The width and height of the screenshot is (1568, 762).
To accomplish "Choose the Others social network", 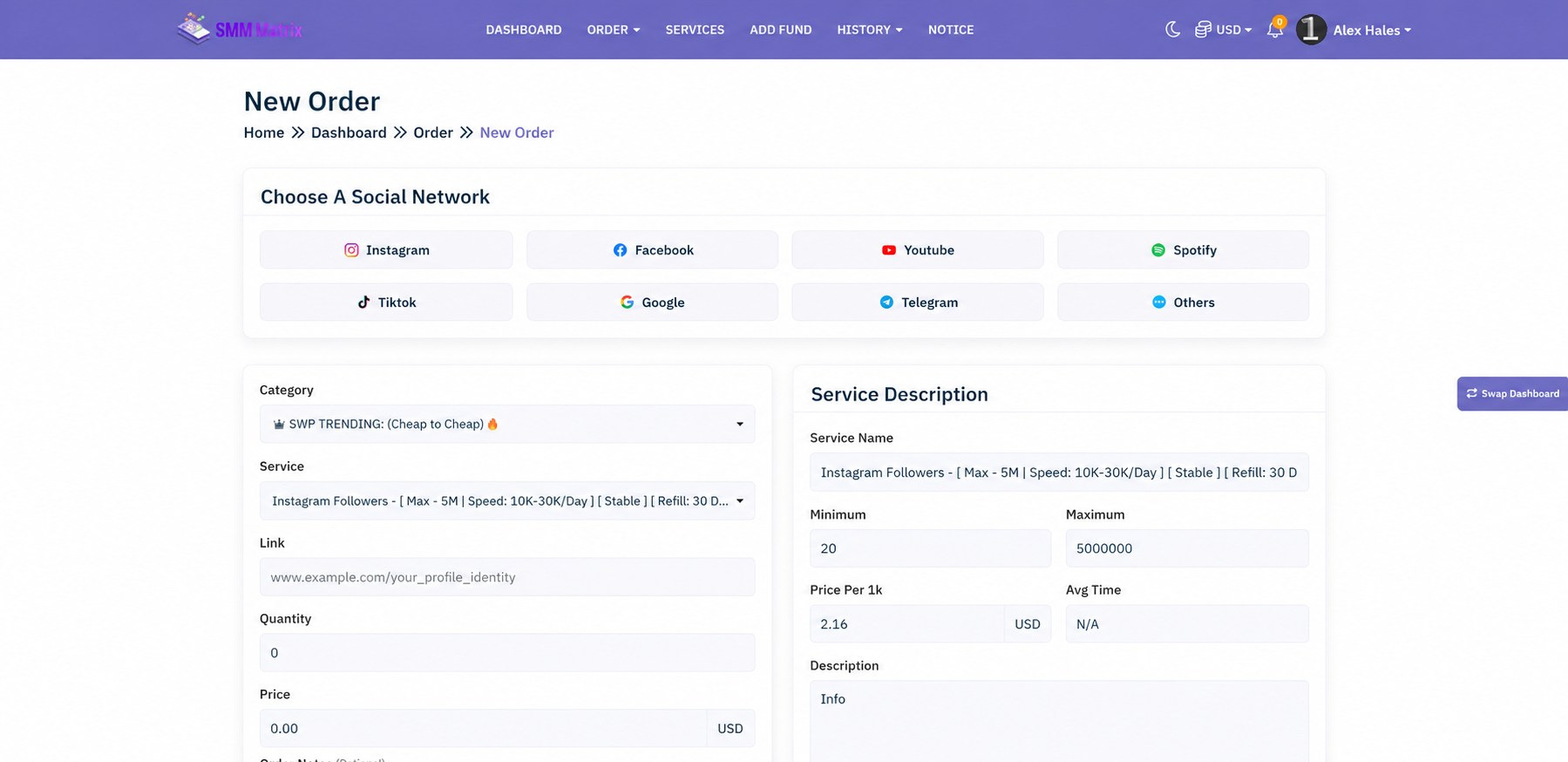I will [1183, 303].
